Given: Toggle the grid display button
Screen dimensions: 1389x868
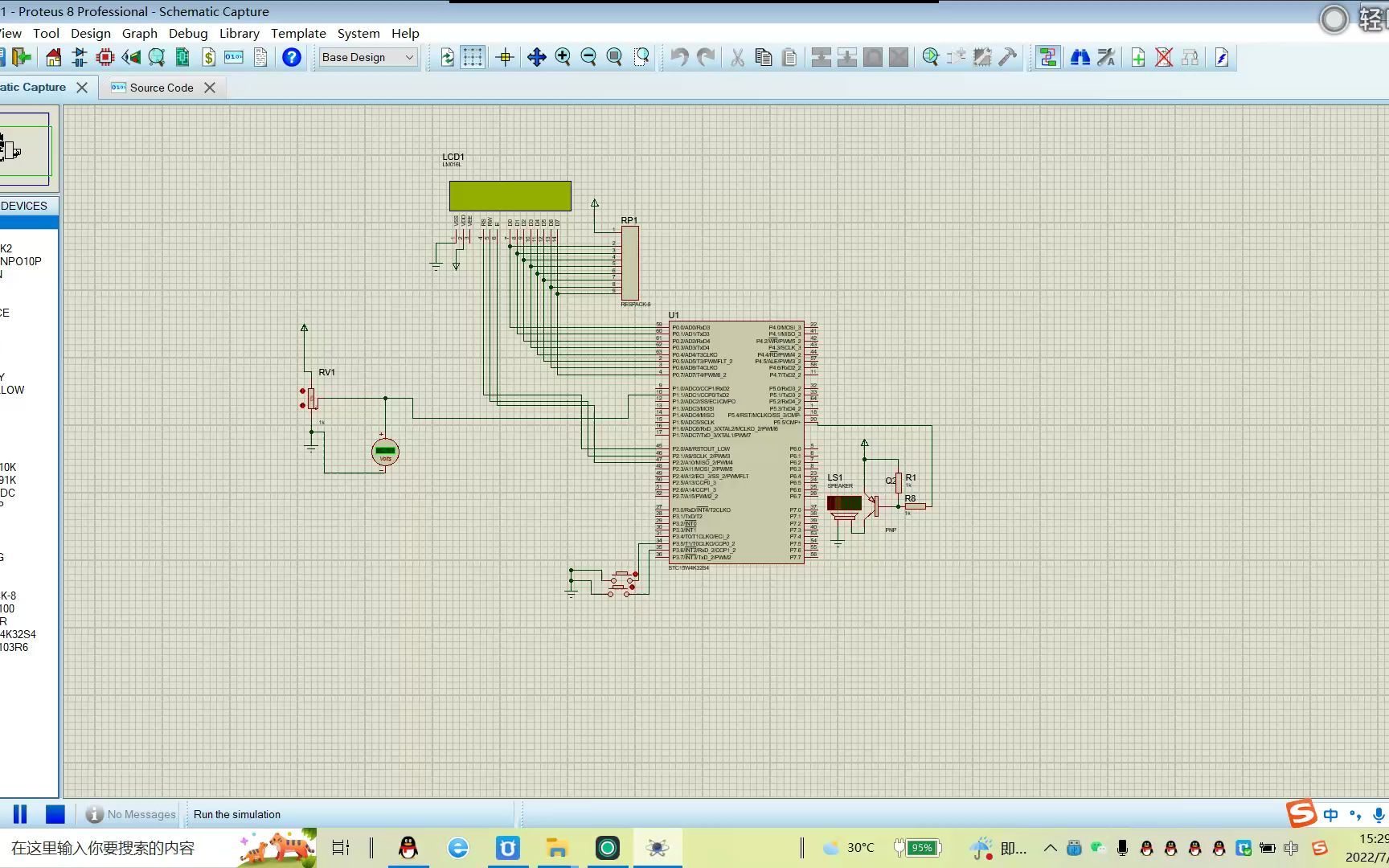Looking at the screenshot, I should pyautogui.click(x=473, y=57).
